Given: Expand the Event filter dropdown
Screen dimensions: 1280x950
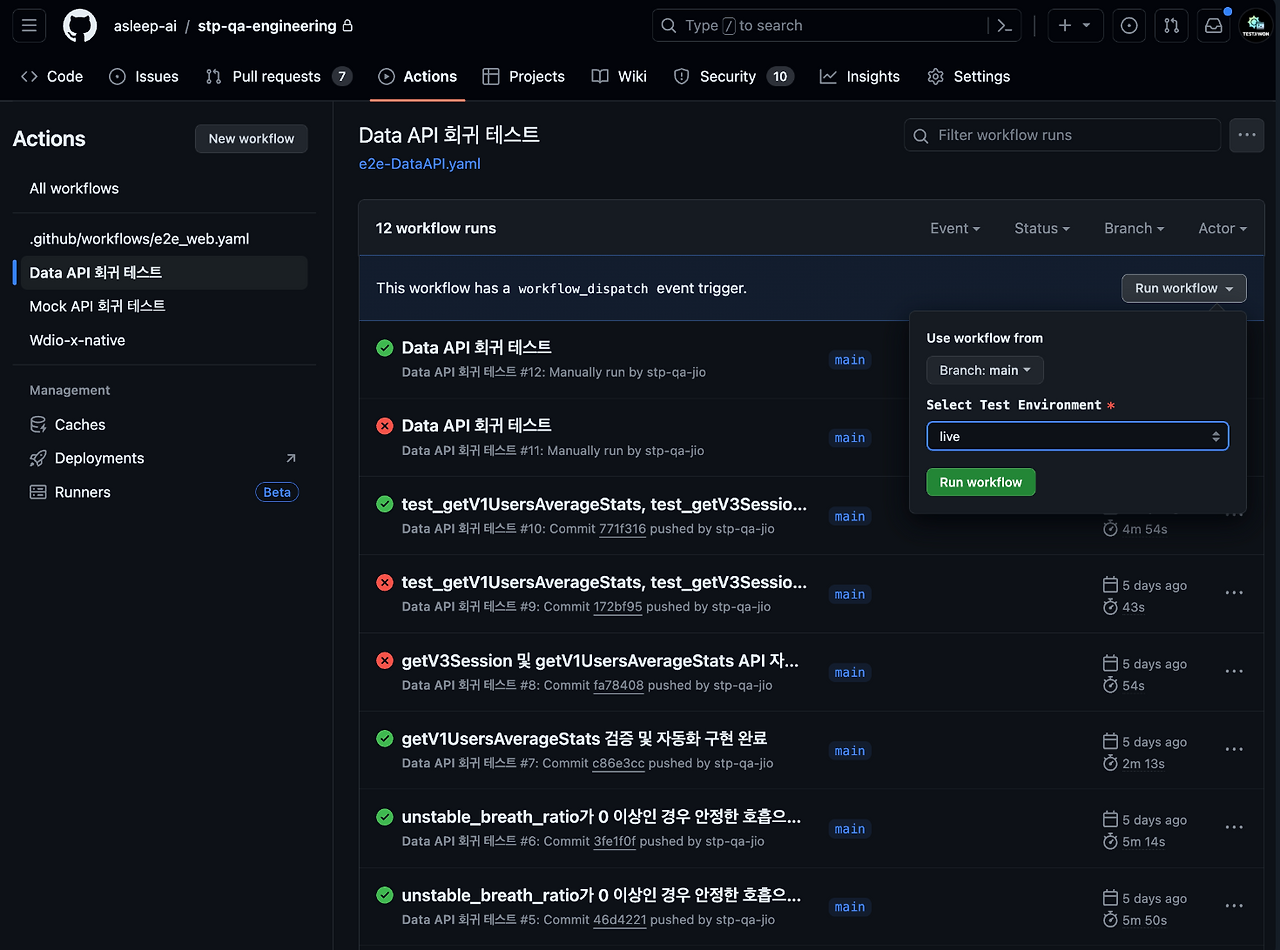Looking at the screenshot, I should point(955,228).
